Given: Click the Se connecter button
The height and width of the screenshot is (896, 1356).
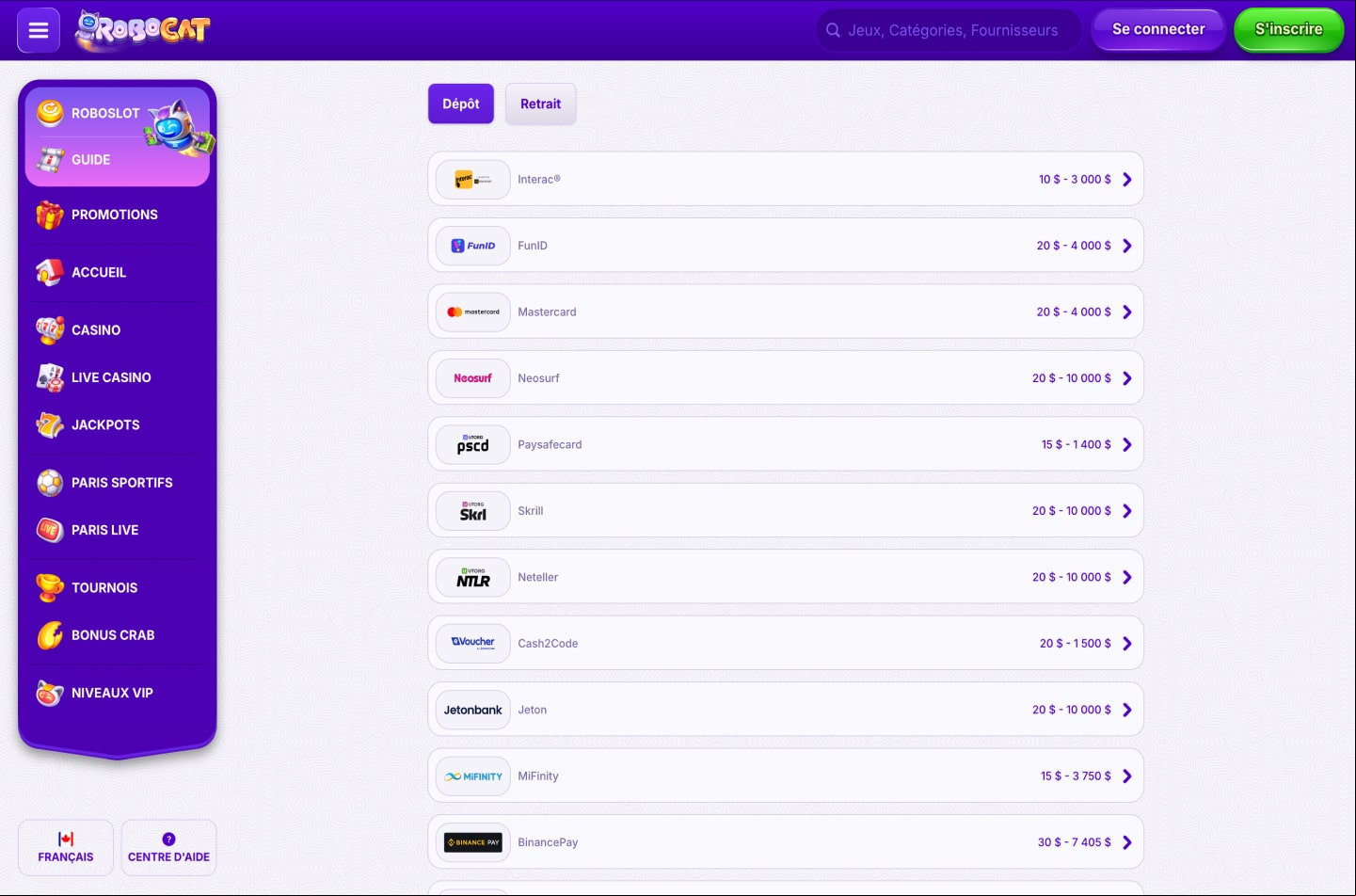Looking at the screenshot, I should (1158, 29).
